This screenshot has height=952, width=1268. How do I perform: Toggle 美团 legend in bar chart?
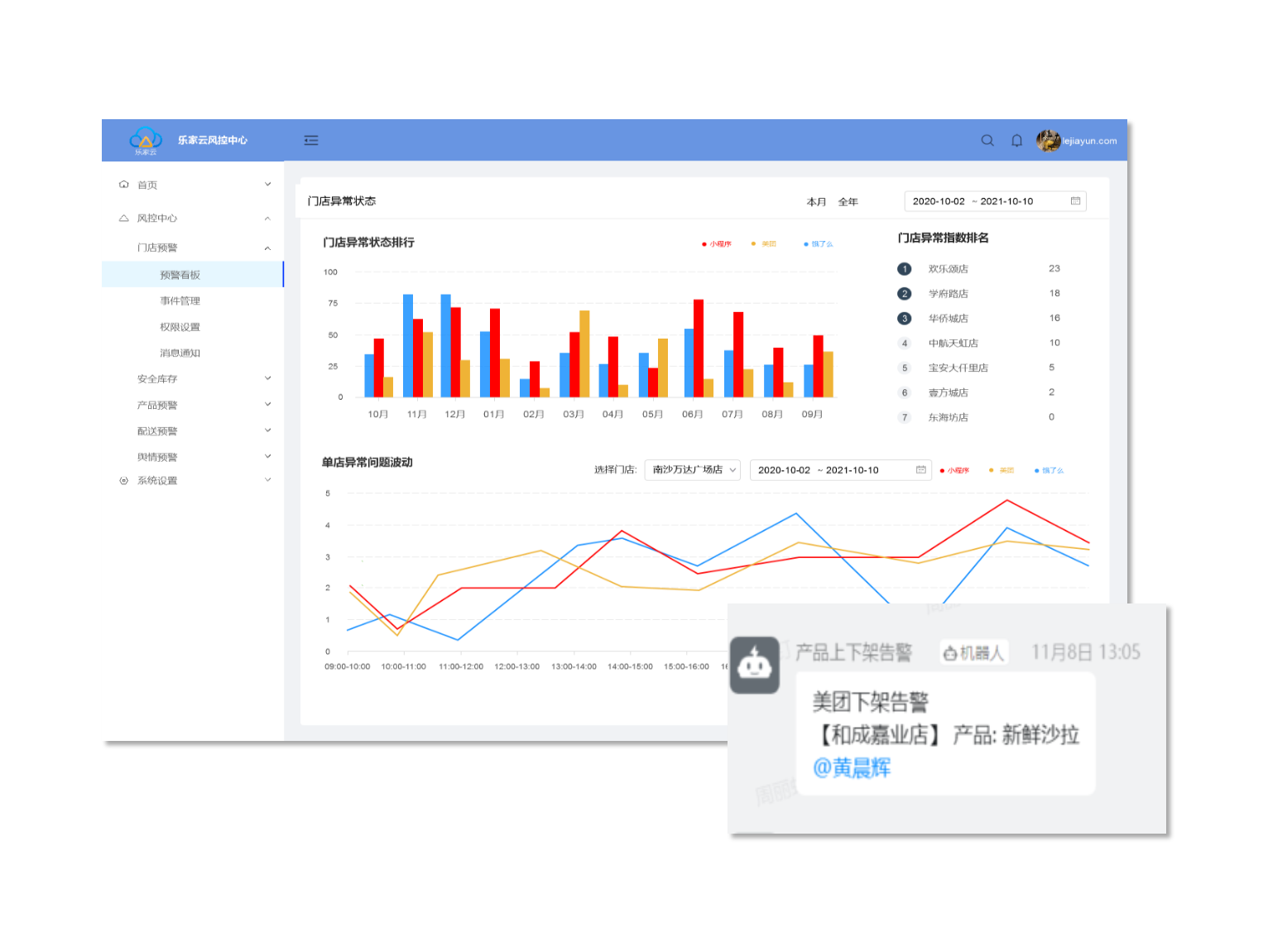coord(764,244)
